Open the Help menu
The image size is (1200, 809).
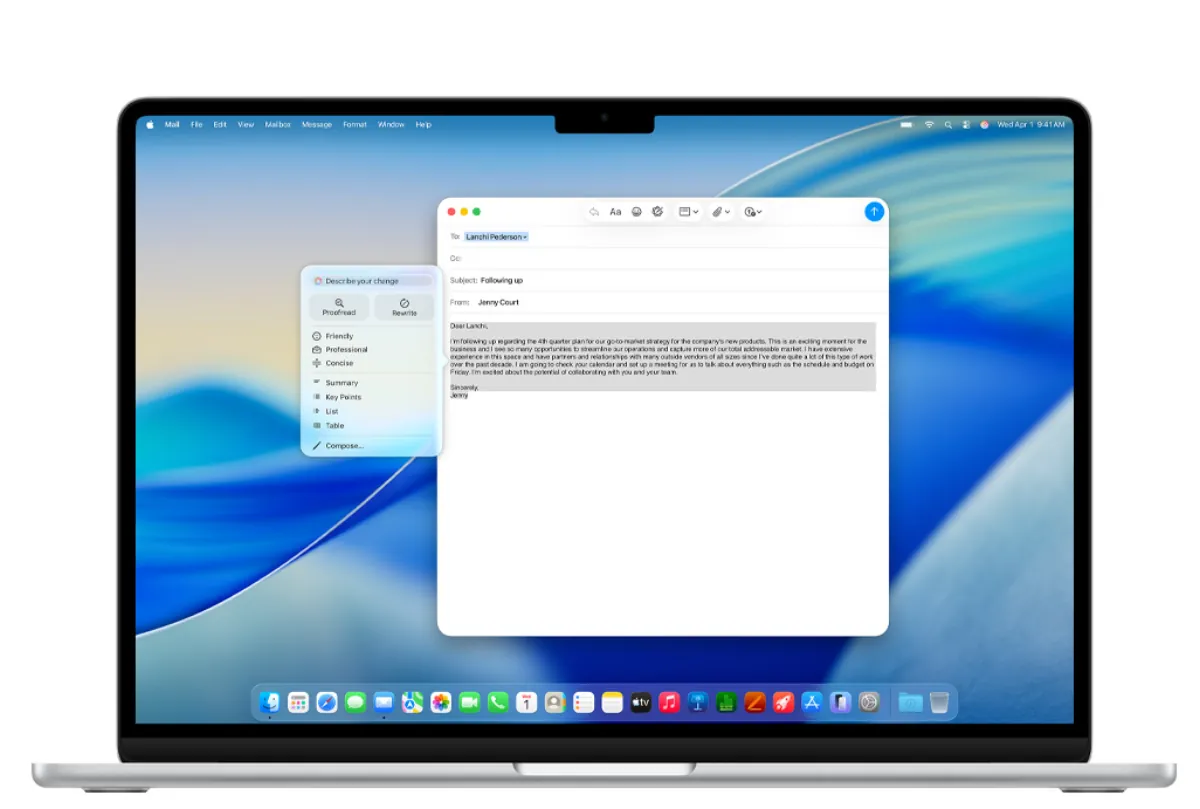click(423, 125)
